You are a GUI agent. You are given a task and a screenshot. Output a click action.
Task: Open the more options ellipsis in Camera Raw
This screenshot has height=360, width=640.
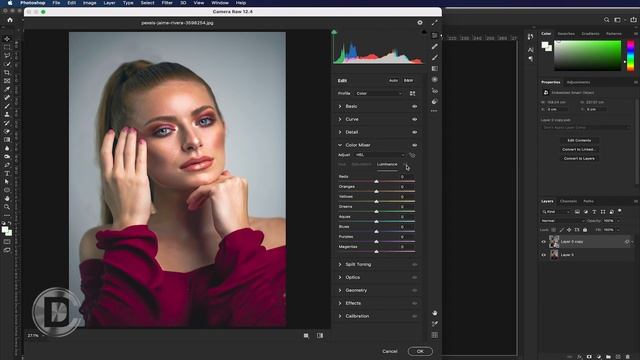(434, 111)
